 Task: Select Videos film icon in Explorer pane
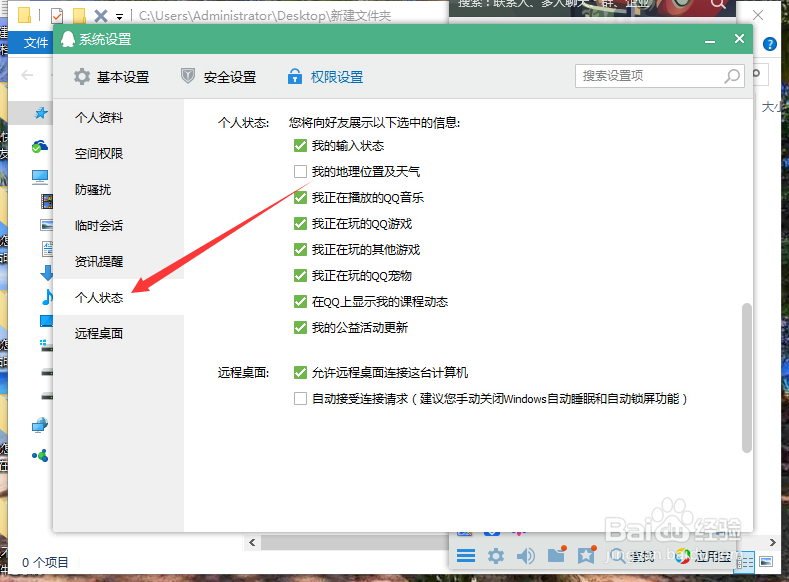(47, 202)
